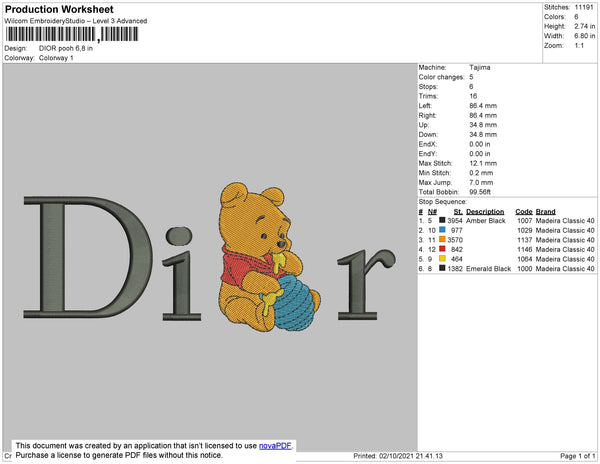
Task: Open the novaPDF hyperlink
Action: 275,446
